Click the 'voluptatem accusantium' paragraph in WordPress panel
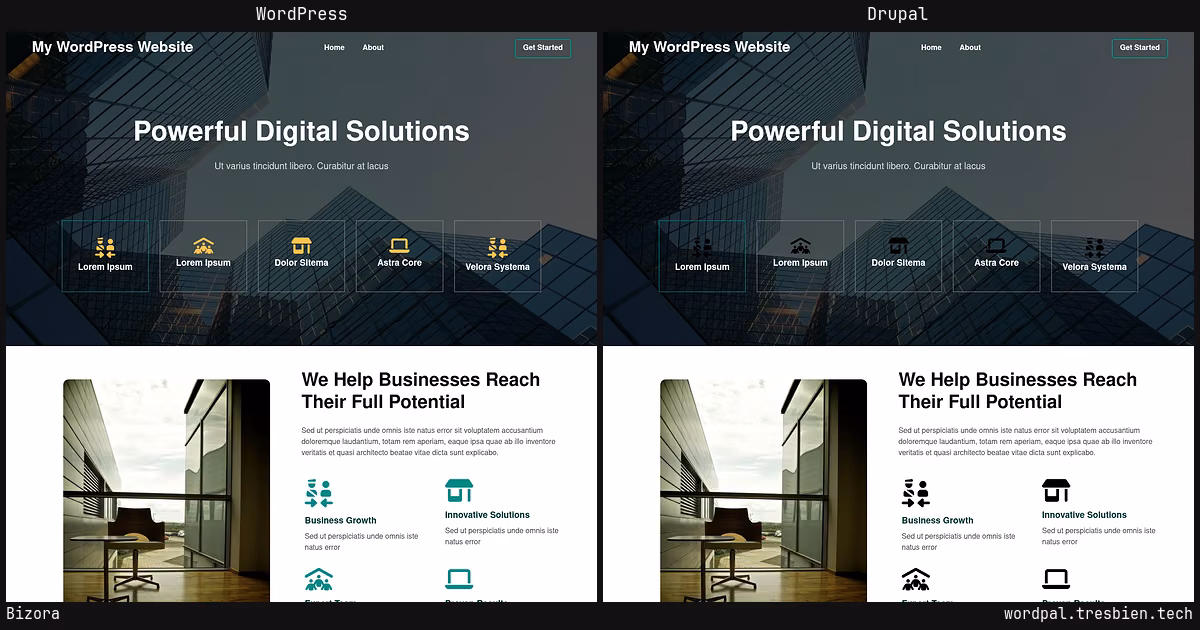 pyautogui.click(x=429, y=441)
